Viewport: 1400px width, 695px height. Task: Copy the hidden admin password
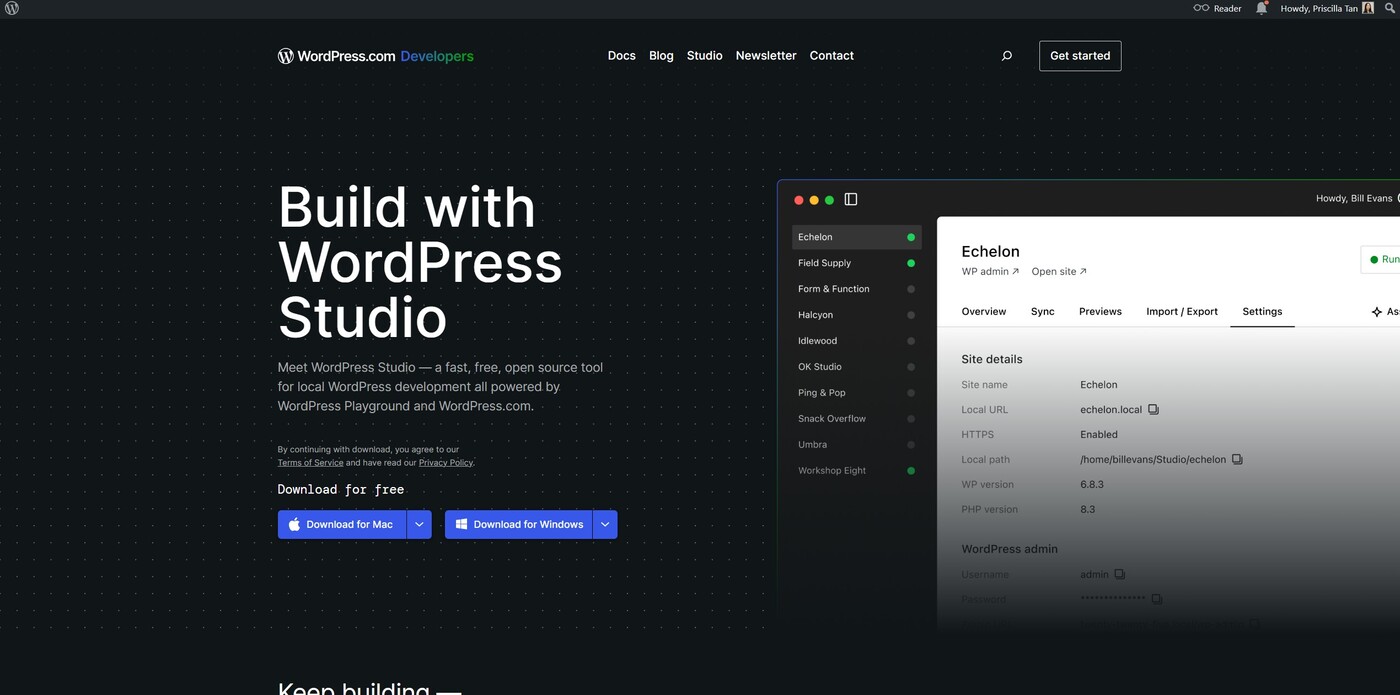(x=1156, y=598)
